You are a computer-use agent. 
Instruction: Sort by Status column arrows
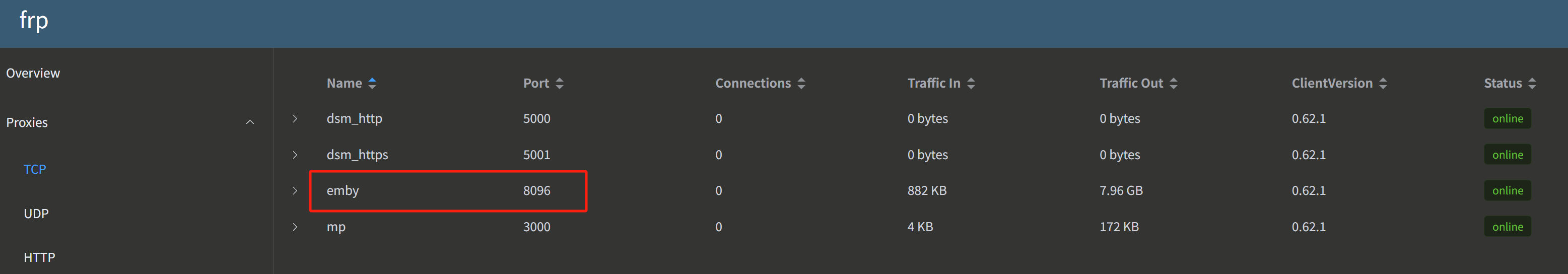click(1532, 84)
